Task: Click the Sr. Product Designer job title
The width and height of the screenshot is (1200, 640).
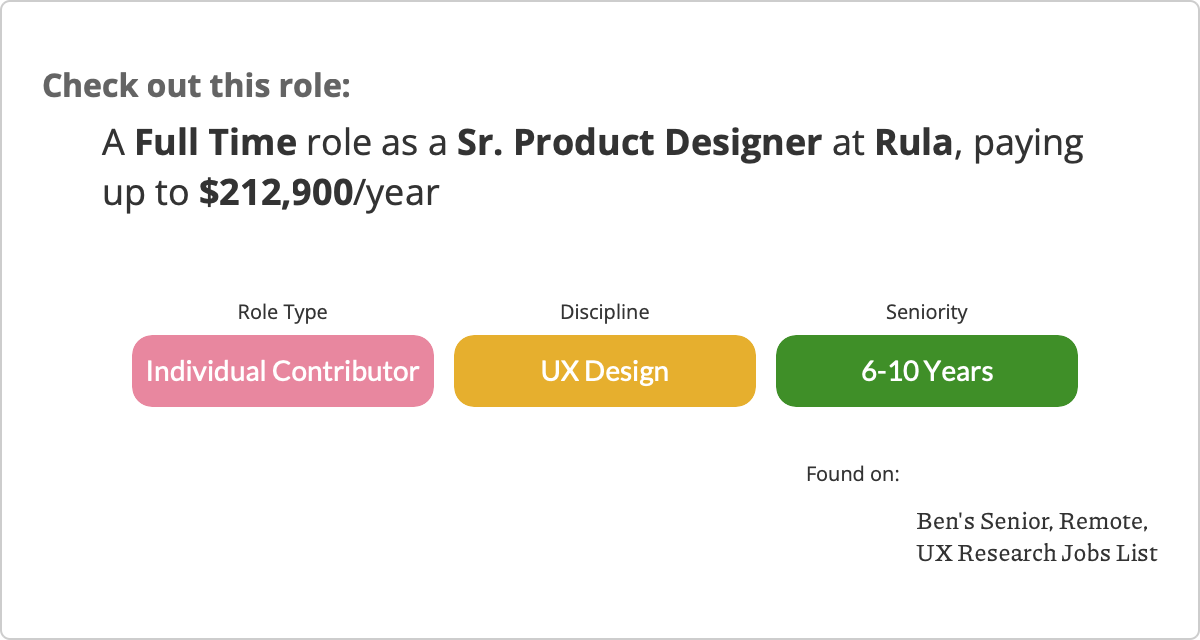Action: 639,144
